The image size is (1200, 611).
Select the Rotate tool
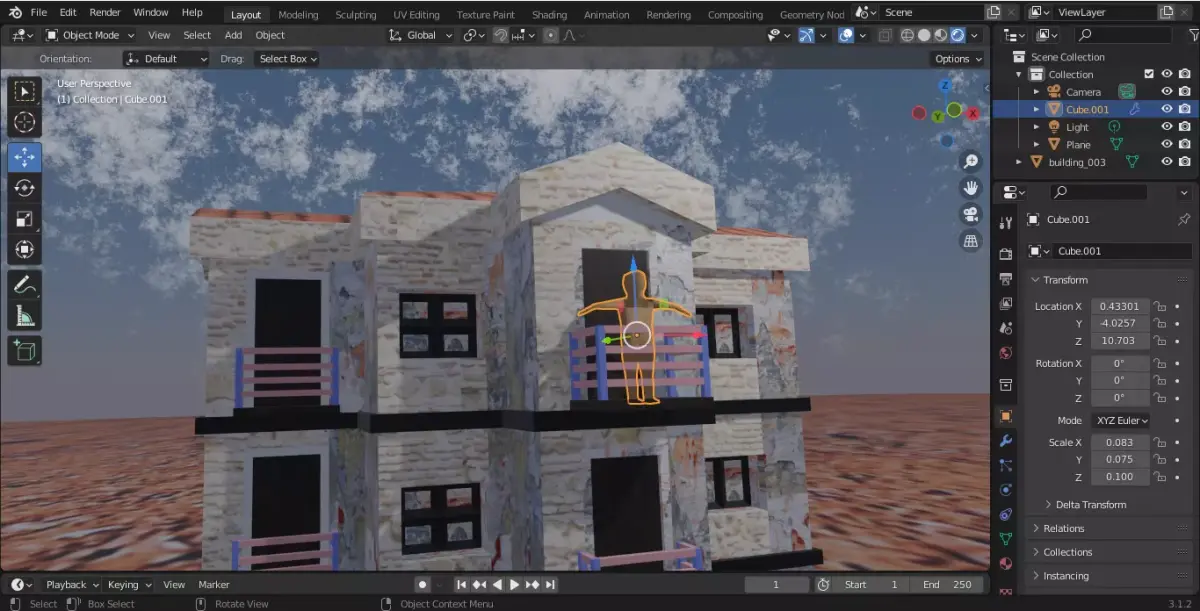point(25,188)
